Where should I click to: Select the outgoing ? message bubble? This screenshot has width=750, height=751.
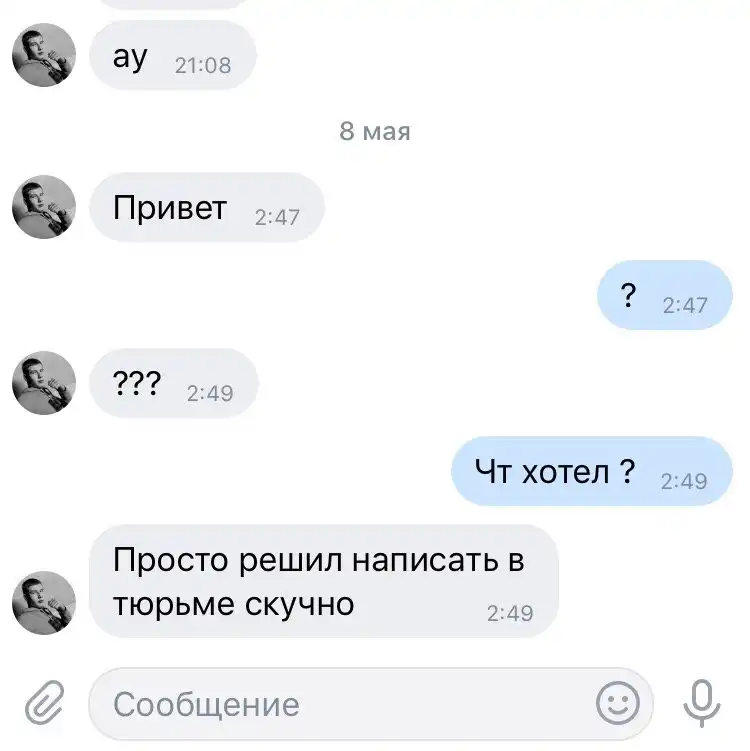[665, 295]
